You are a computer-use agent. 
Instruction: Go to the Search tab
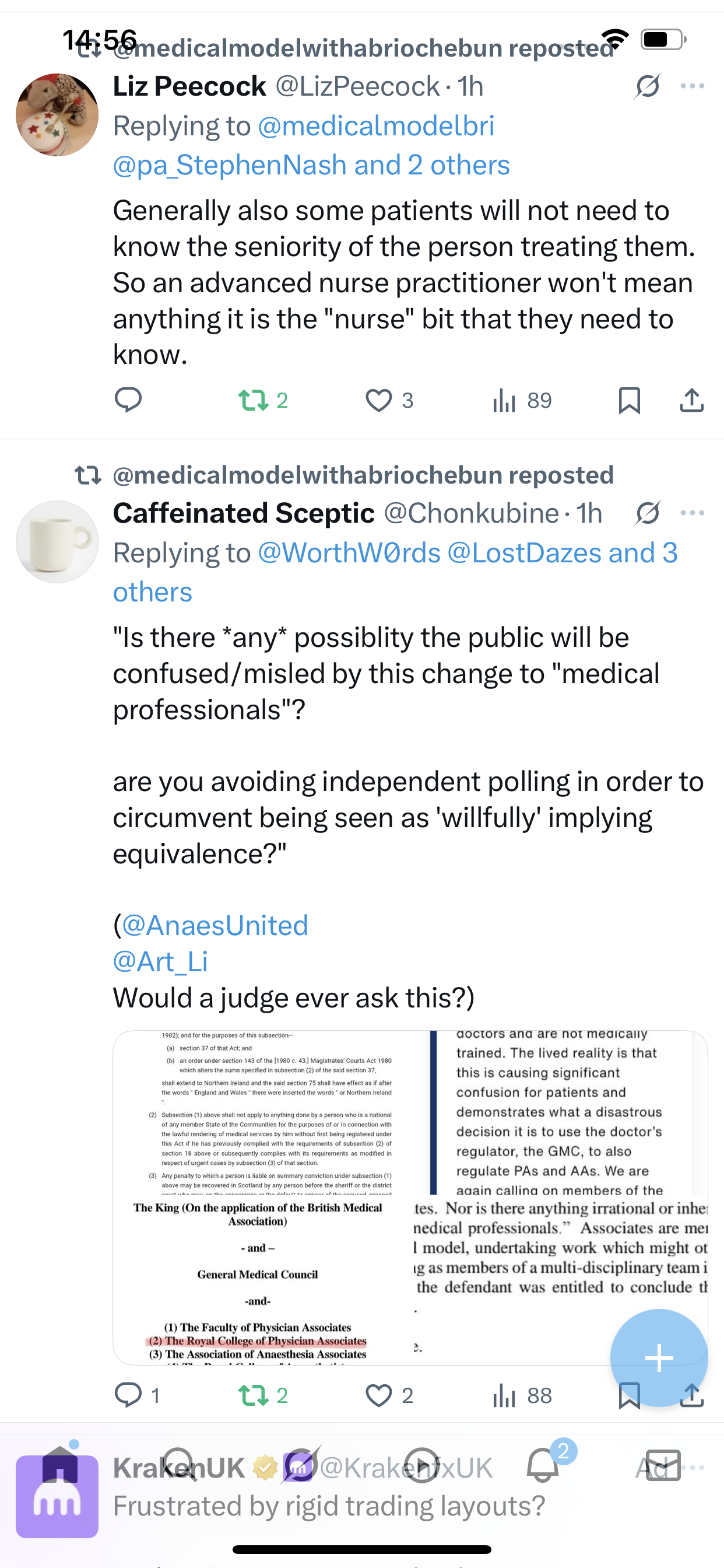pyautogui.click(x=179, y=1467)
